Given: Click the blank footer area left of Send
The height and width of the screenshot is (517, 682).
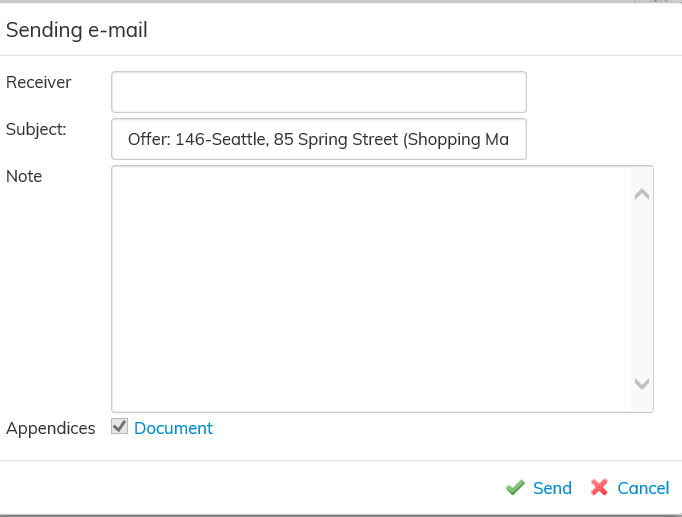Looking at the screenshot, I should [250, 488].
